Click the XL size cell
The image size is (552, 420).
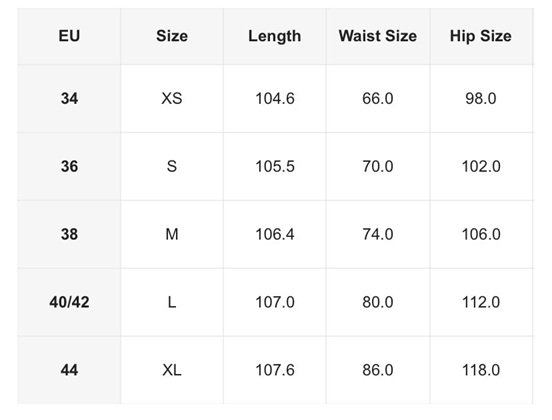pos(172,370)
